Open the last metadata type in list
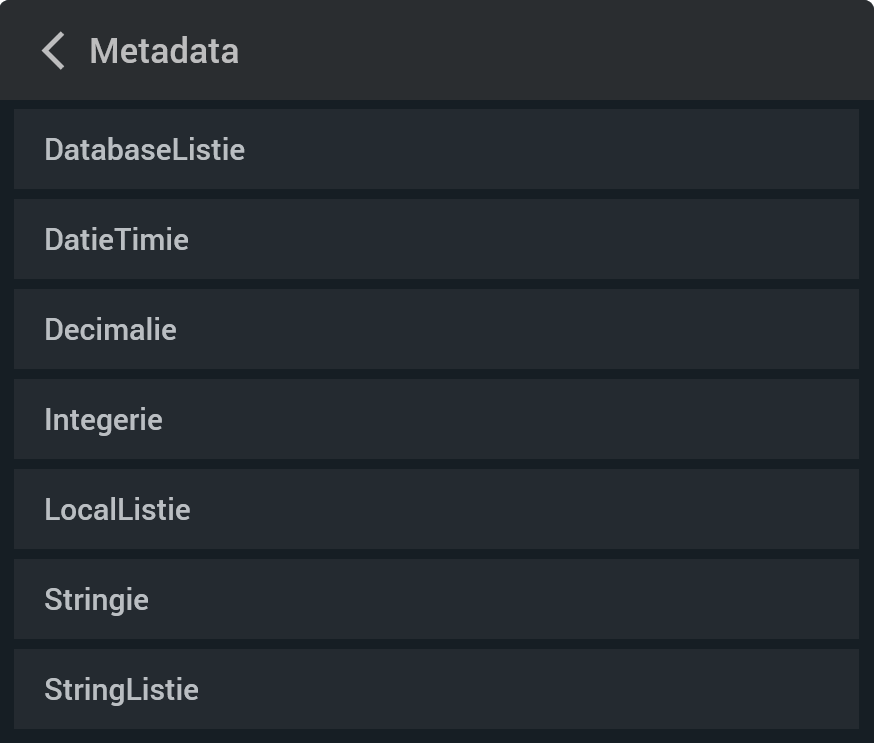Screen dimensions: 874x743 click(x=436, y=689)
